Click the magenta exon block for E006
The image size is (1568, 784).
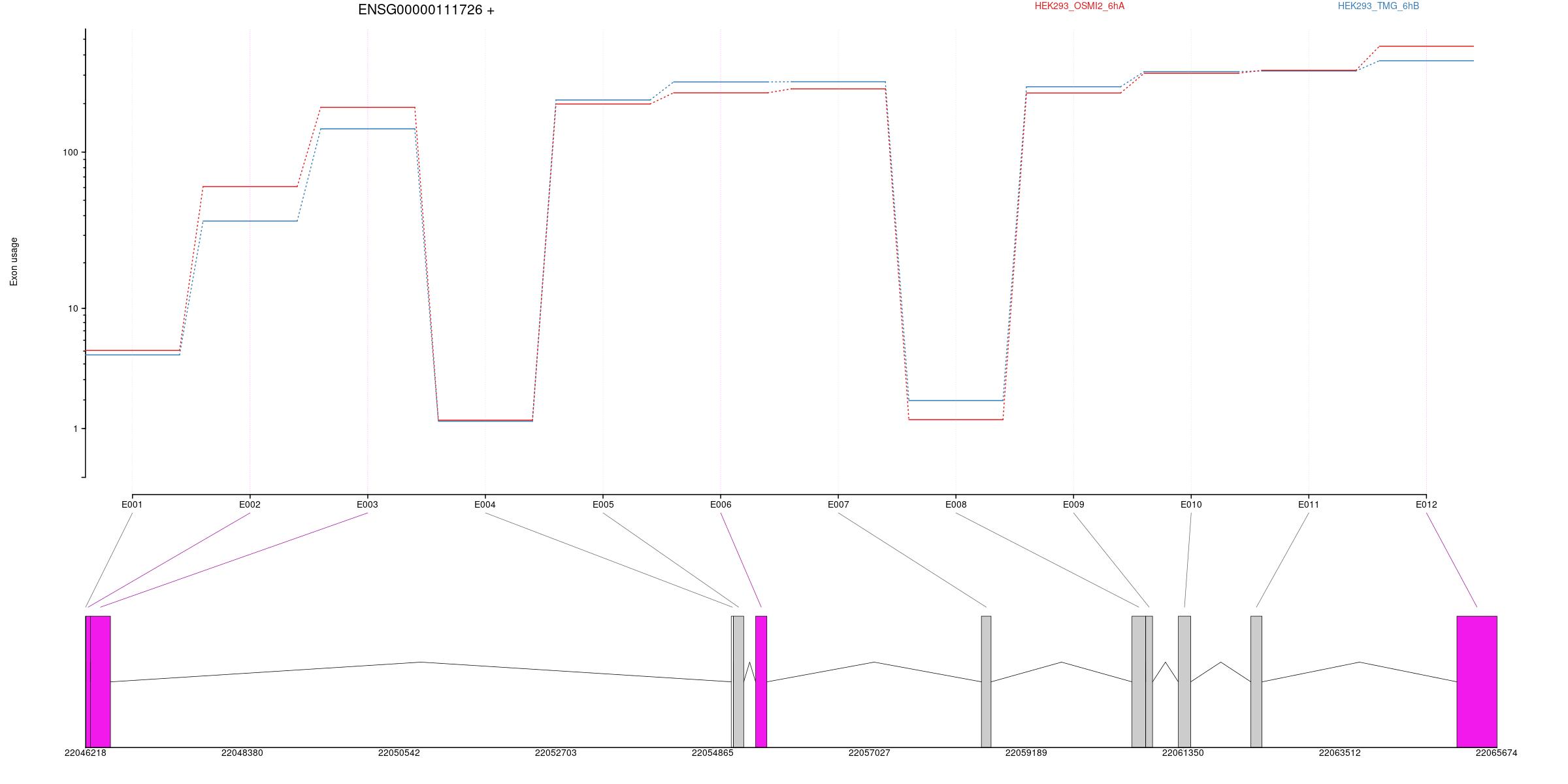coord(761,681)
